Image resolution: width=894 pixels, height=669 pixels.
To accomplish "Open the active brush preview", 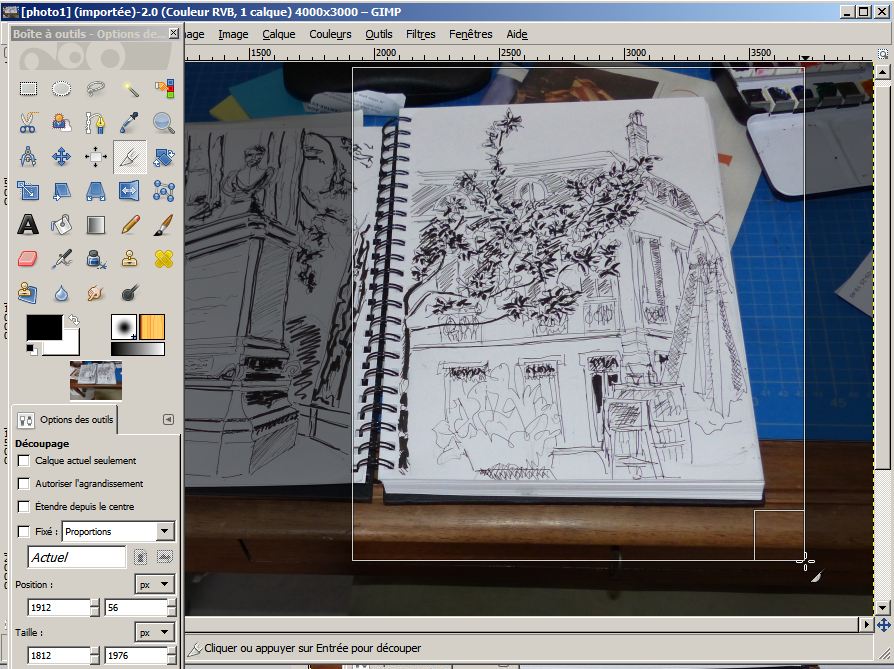I will [x=124, y=327].
